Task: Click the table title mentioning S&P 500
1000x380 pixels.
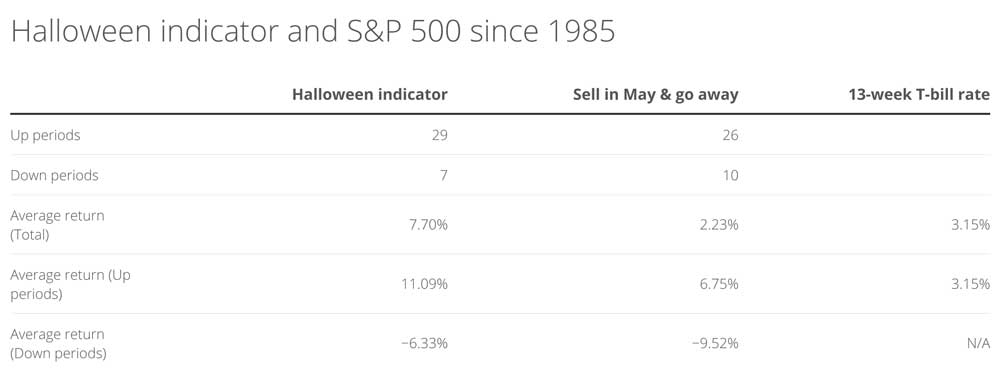Action: pos(313,31)
